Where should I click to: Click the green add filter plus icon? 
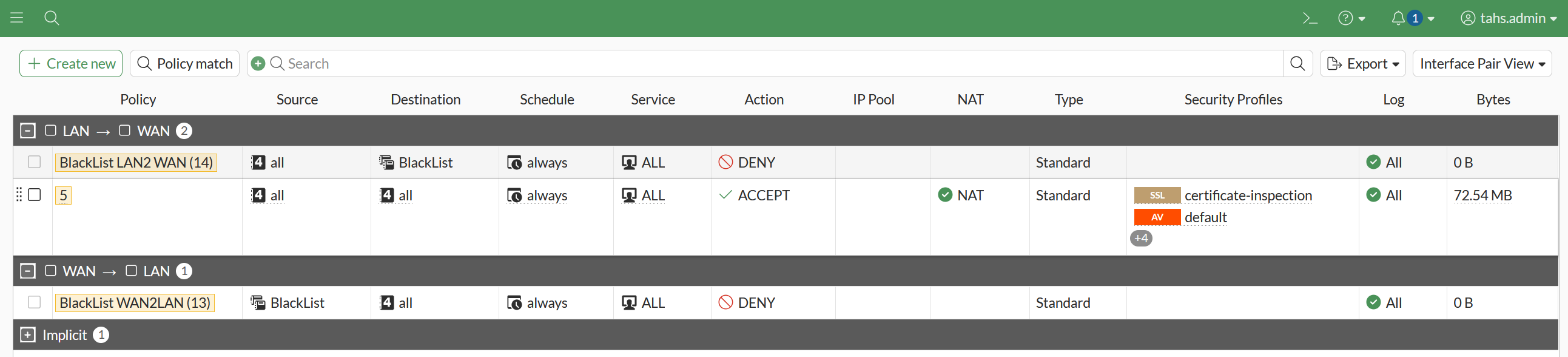pyautogui.click(x=258, y=63)
